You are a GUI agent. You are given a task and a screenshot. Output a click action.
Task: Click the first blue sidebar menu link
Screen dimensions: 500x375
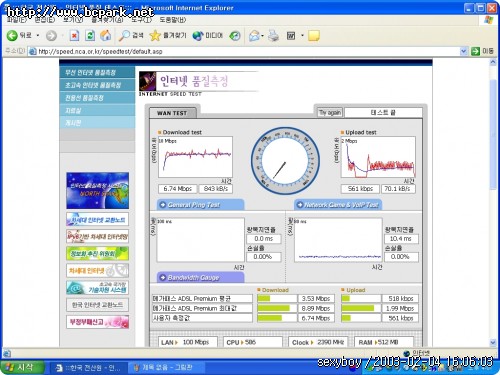[97, 72]
